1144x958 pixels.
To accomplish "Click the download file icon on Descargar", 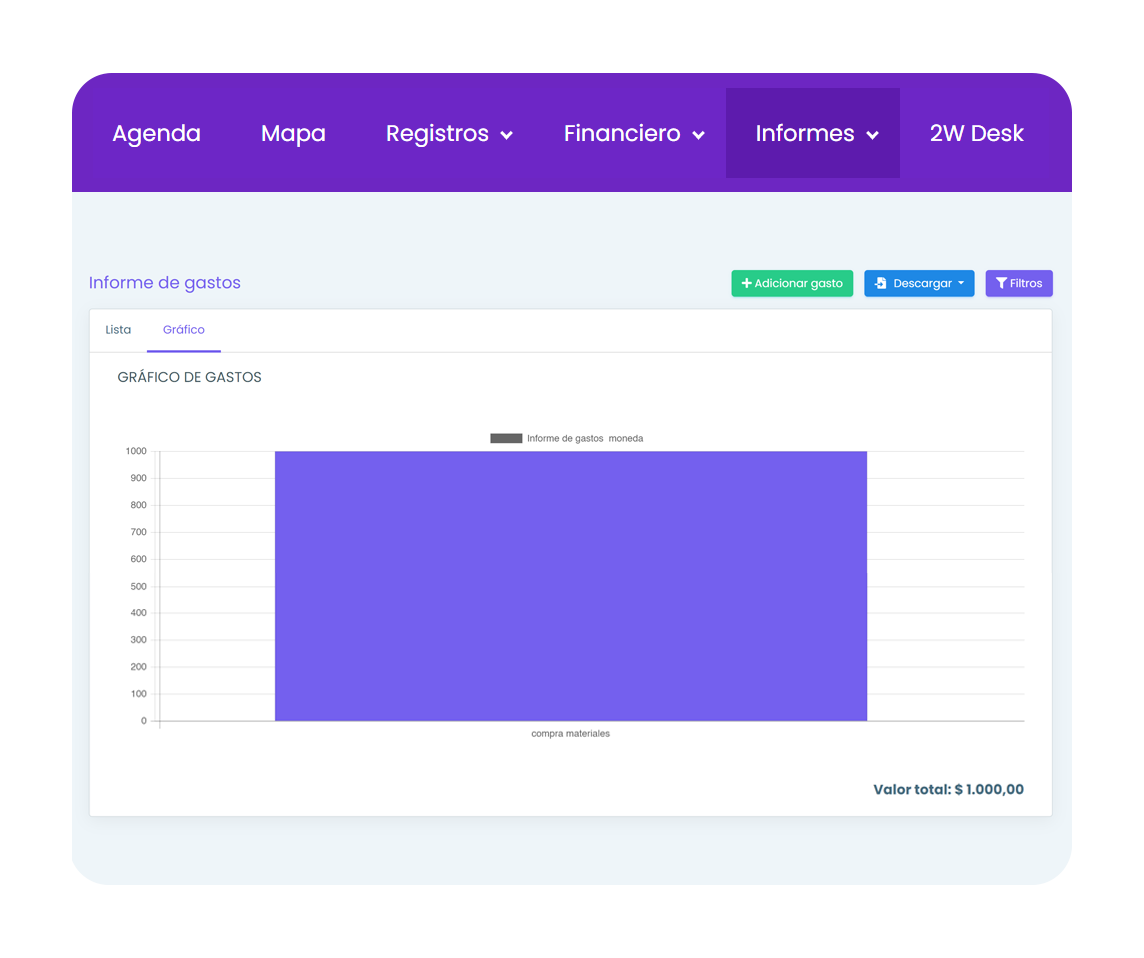I will [x=880, y=284].
